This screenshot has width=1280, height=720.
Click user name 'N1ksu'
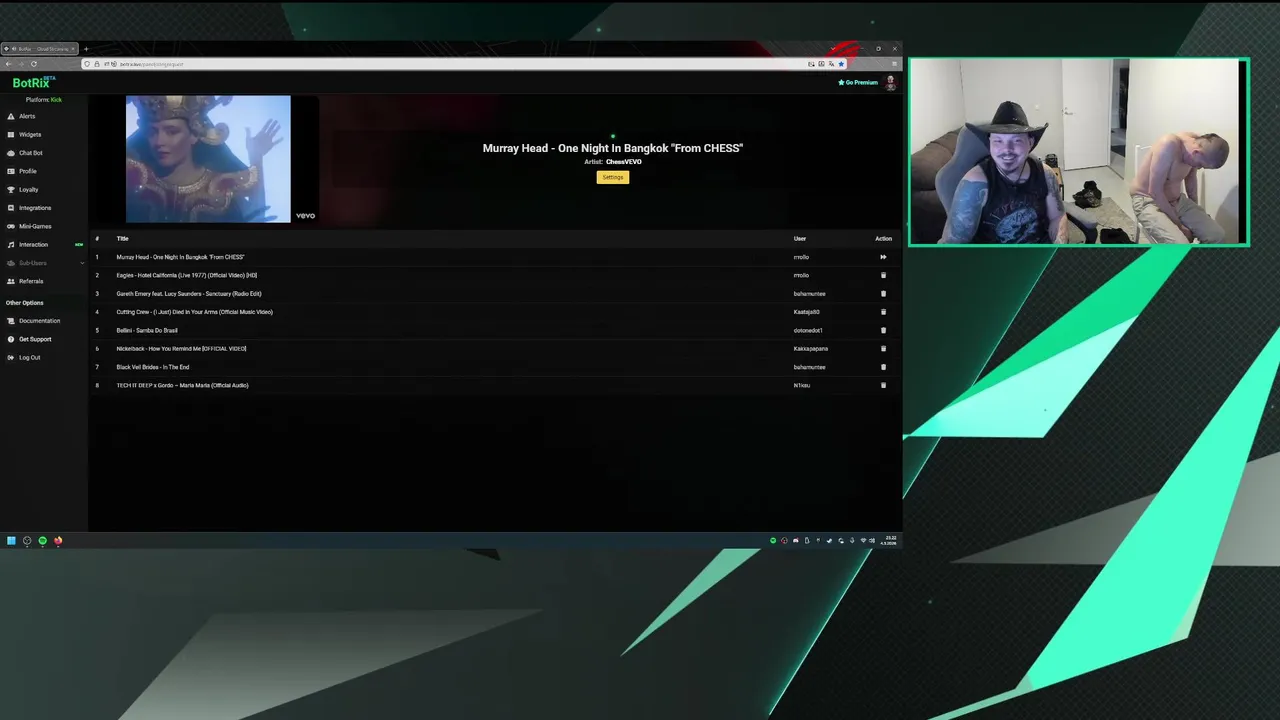pyautogui.click(x=802, y=385)
